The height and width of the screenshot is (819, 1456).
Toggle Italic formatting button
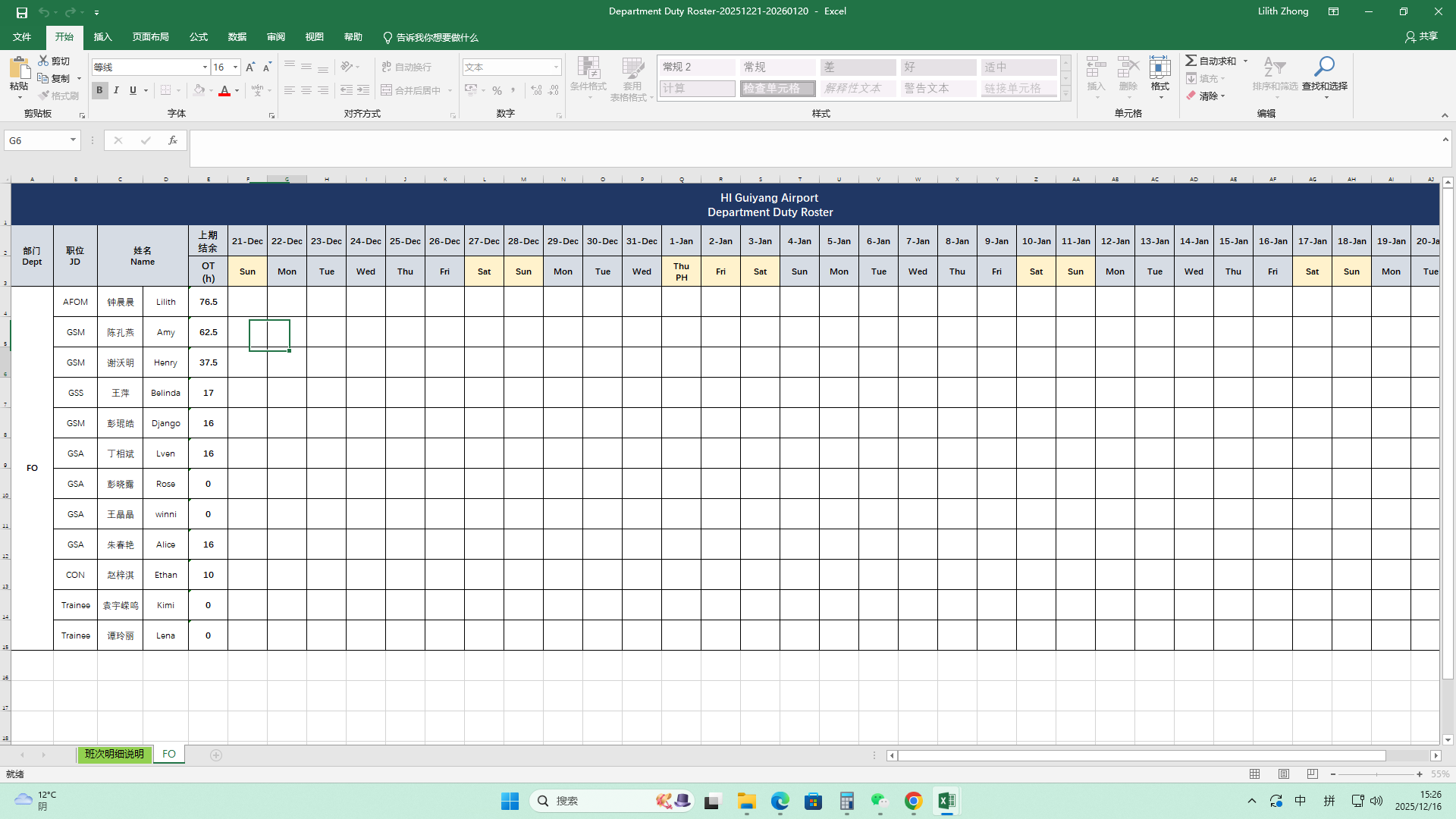(116, 90)
